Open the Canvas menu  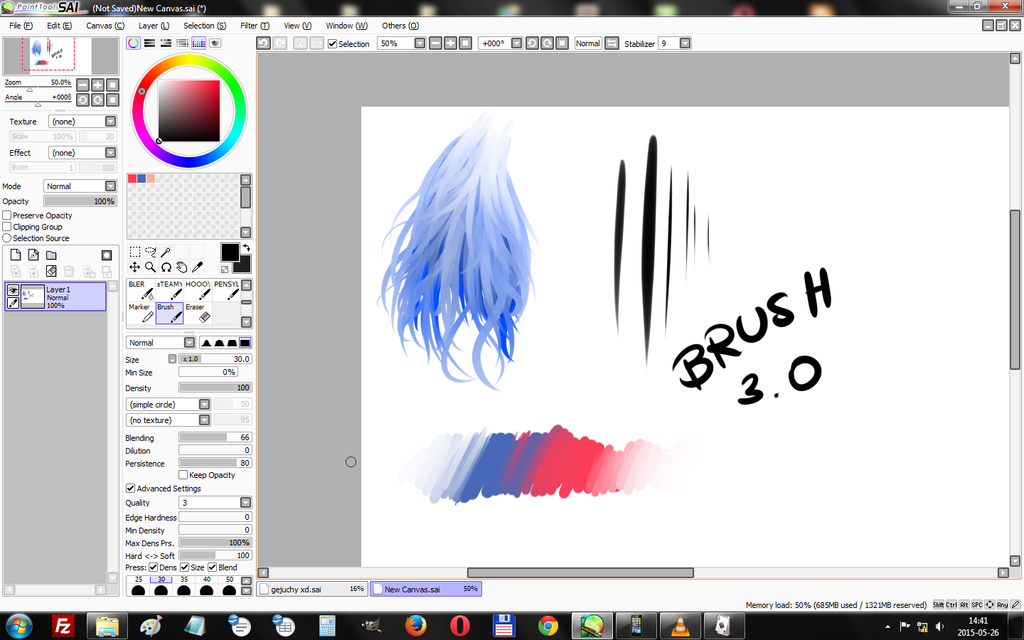point(105,25)
